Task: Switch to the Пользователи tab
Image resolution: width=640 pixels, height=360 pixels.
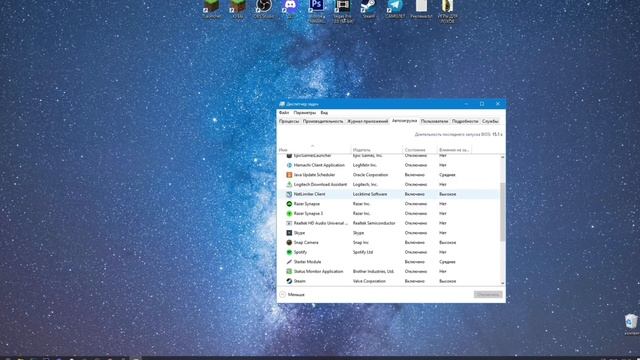Action: pyautogui.click(x=434, y=121)
